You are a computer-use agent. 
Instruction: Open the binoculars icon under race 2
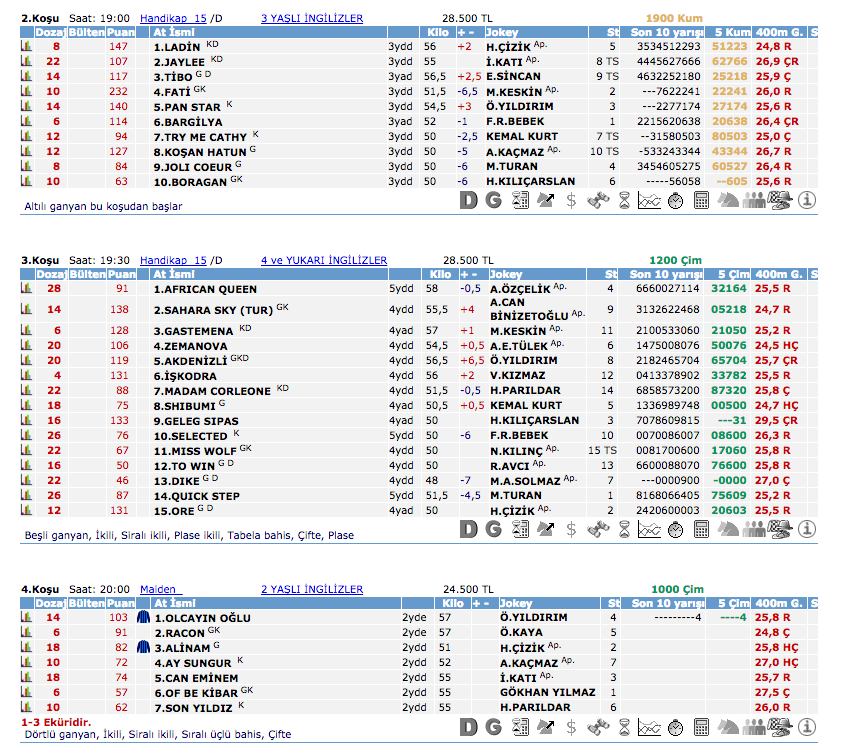[x=597, y=200]
